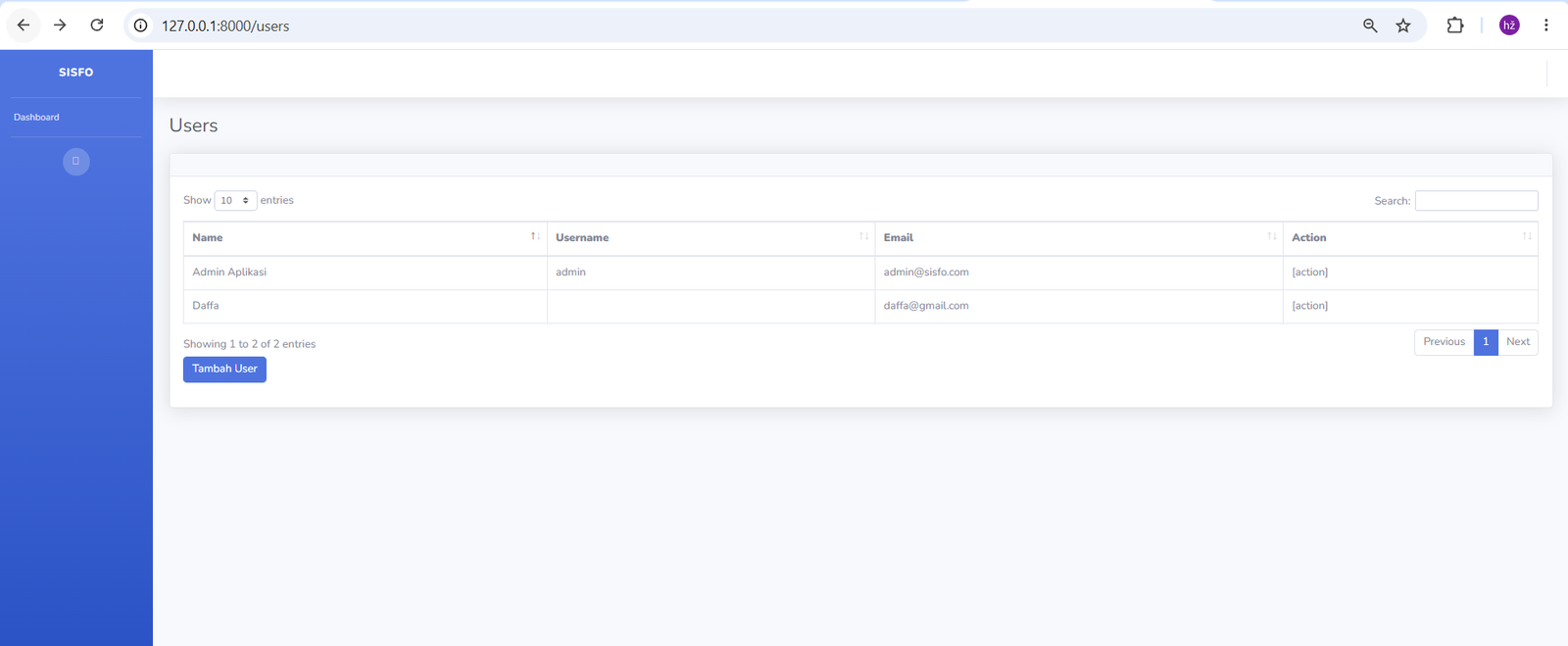Open browser zoom magnifier icon
Image resolution: width=1568 pixels, height=646 pixels.
(1370, 25)
